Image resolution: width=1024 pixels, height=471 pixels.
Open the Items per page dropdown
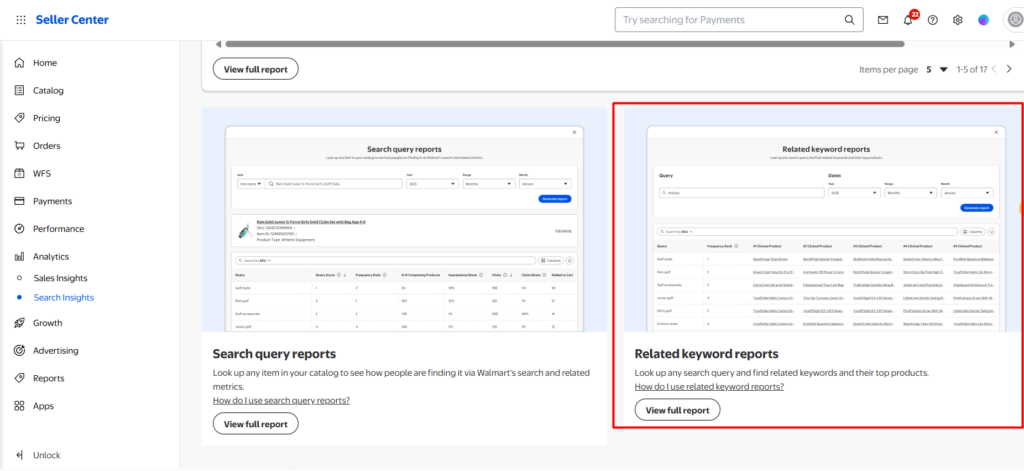click(x=937, y=69)
